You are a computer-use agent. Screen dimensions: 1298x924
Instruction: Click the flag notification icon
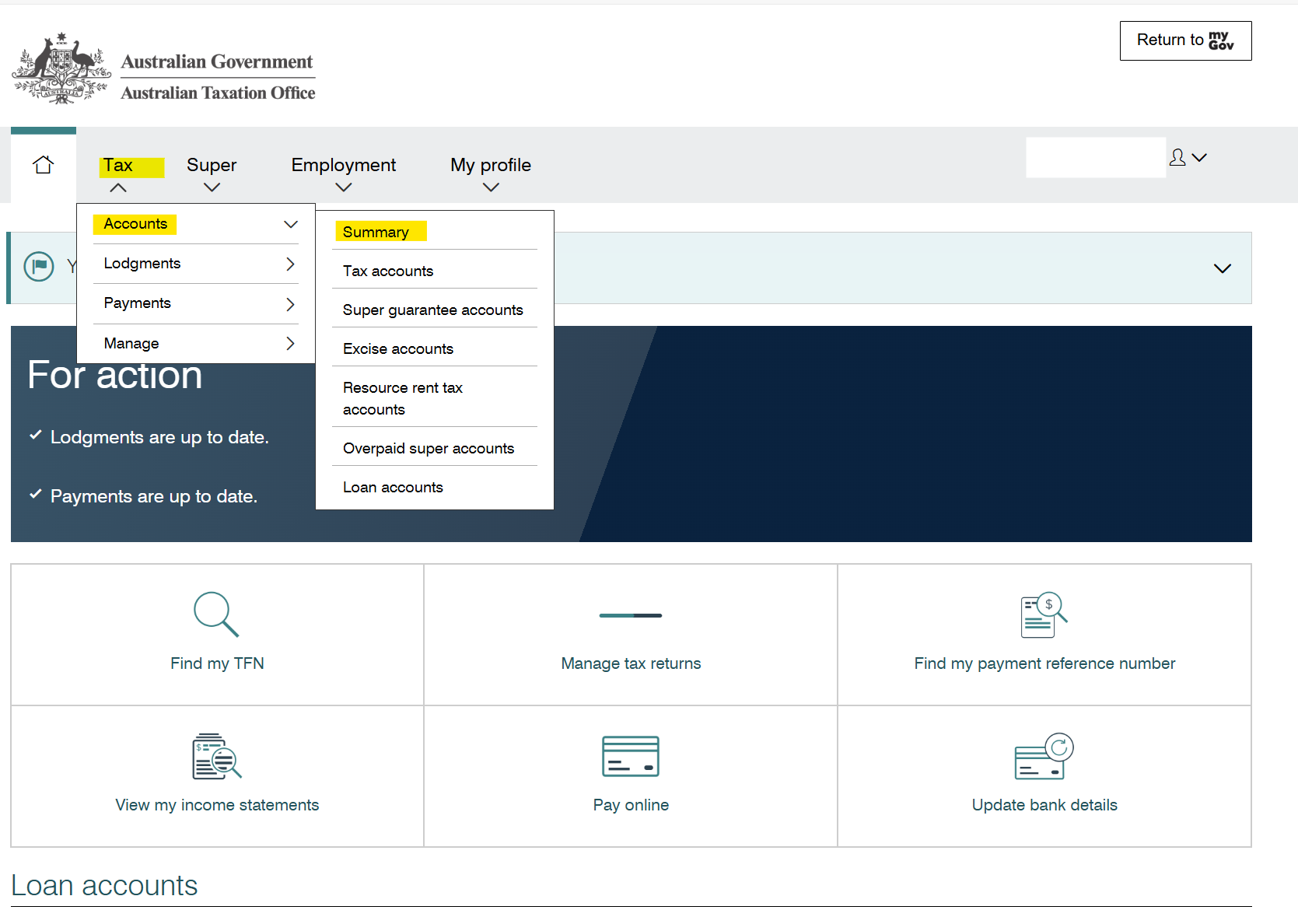point(39,267)
